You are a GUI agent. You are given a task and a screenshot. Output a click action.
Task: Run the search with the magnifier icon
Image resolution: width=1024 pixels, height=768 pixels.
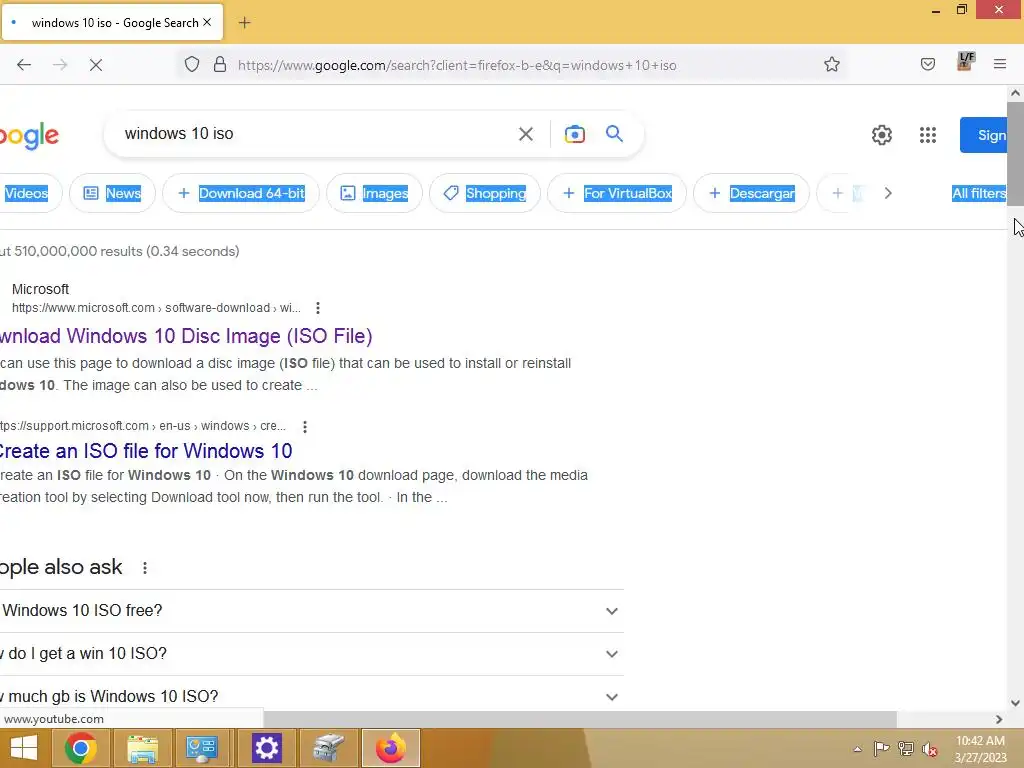pos(614,133)
